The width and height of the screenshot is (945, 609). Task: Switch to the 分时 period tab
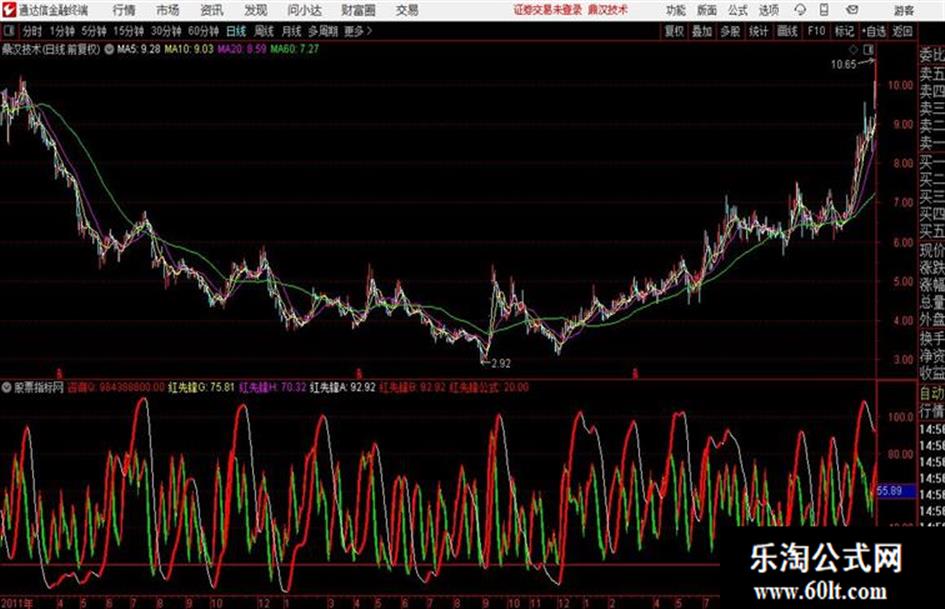click(x=32, y=31)
